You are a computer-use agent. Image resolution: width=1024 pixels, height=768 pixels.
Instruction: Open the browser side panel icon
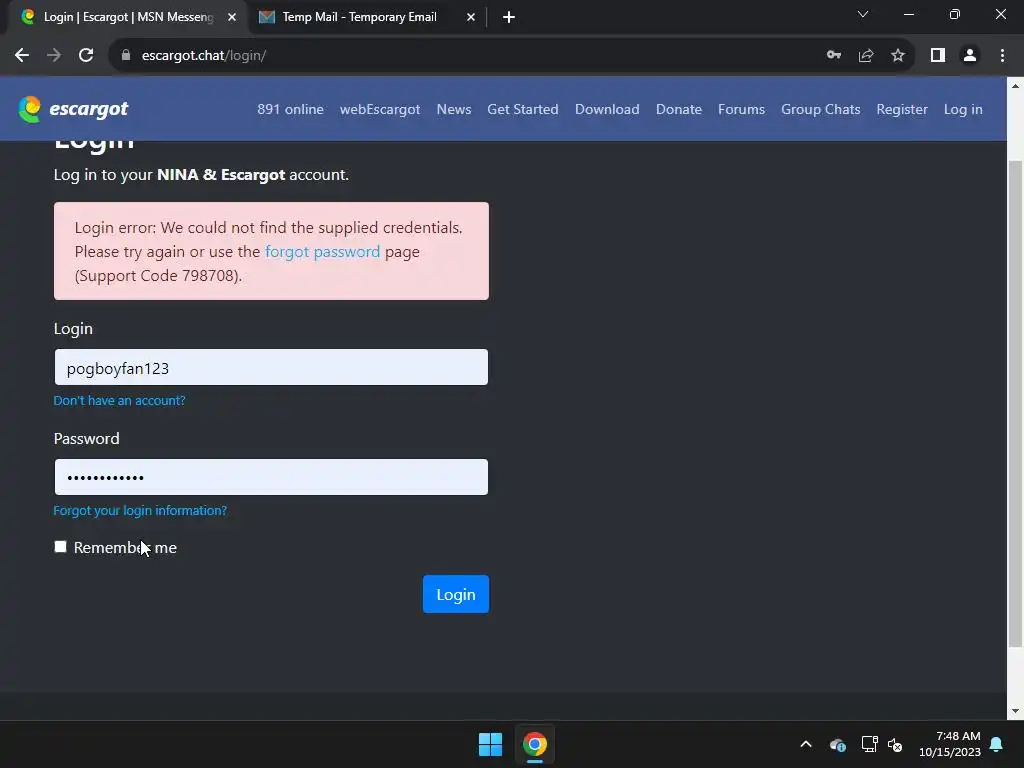[938, 56]
